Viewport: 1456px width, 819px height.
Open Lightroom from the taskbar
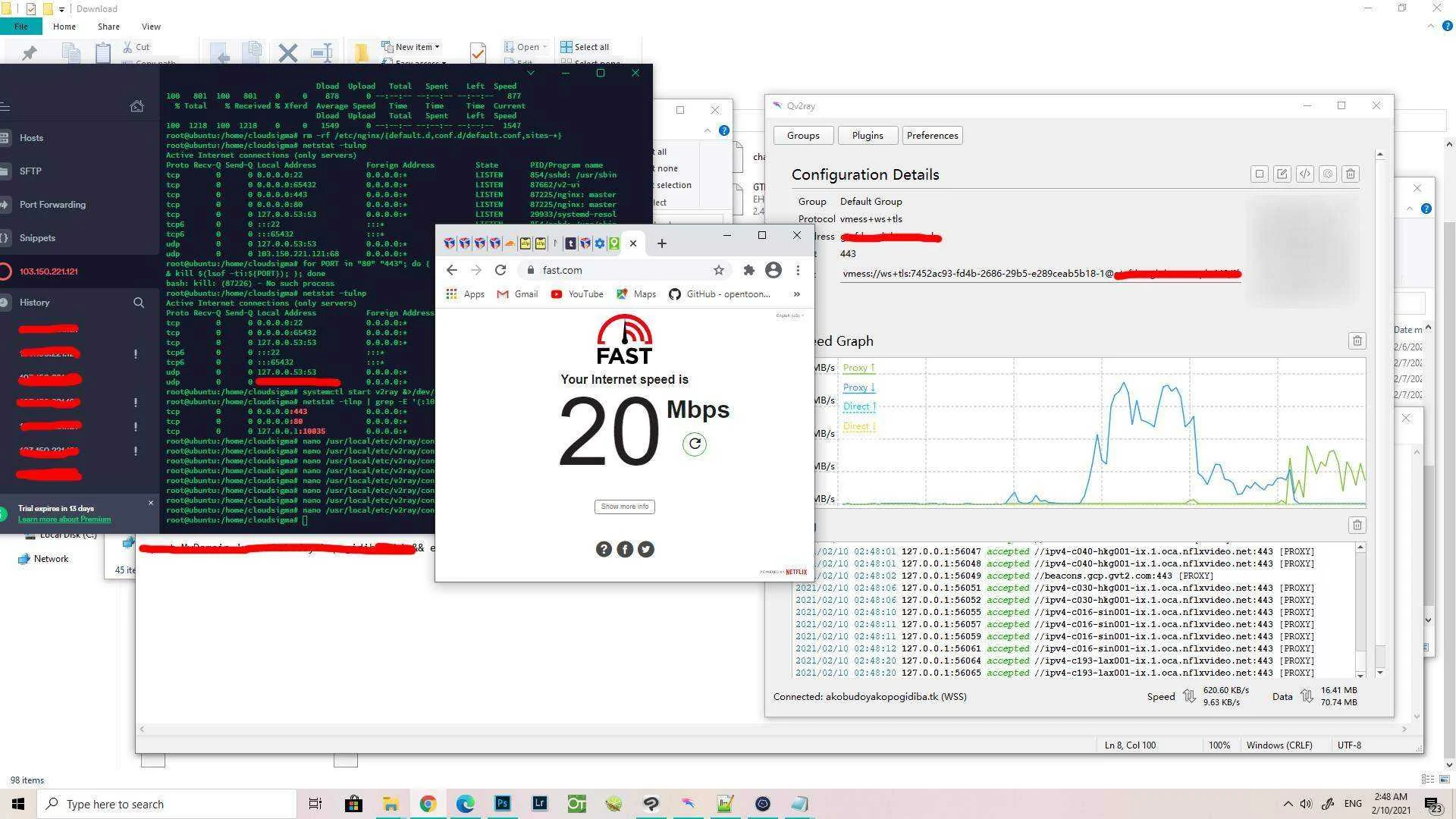540,804
